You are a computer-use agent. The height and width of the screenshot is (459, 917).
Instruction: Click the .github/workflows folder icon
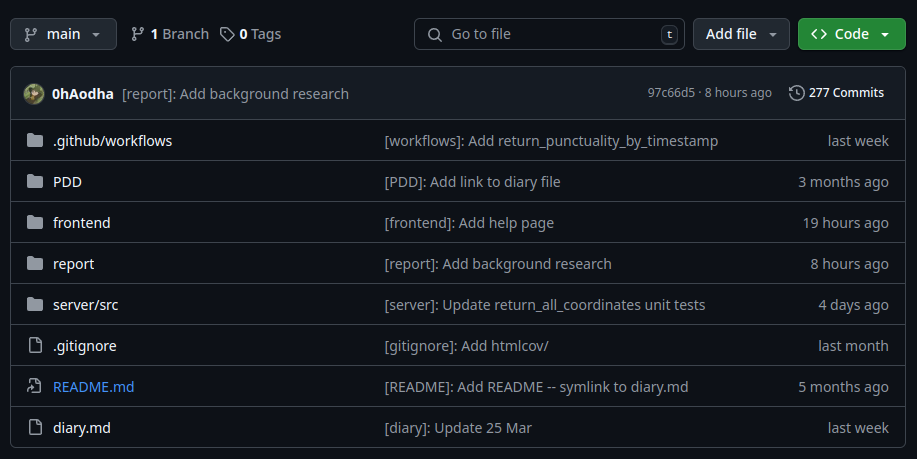pos(35,140)
